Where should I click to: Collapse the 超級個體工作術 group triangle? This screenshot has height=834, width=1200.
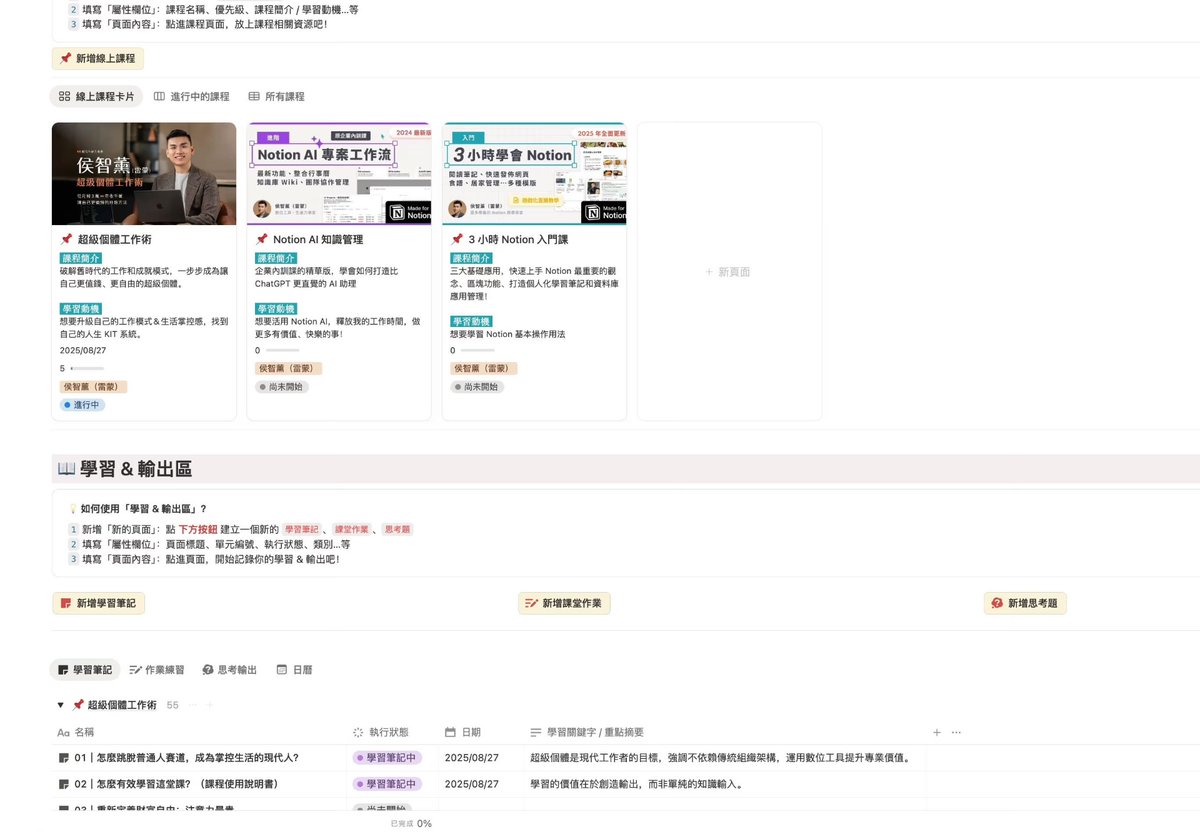60,704
